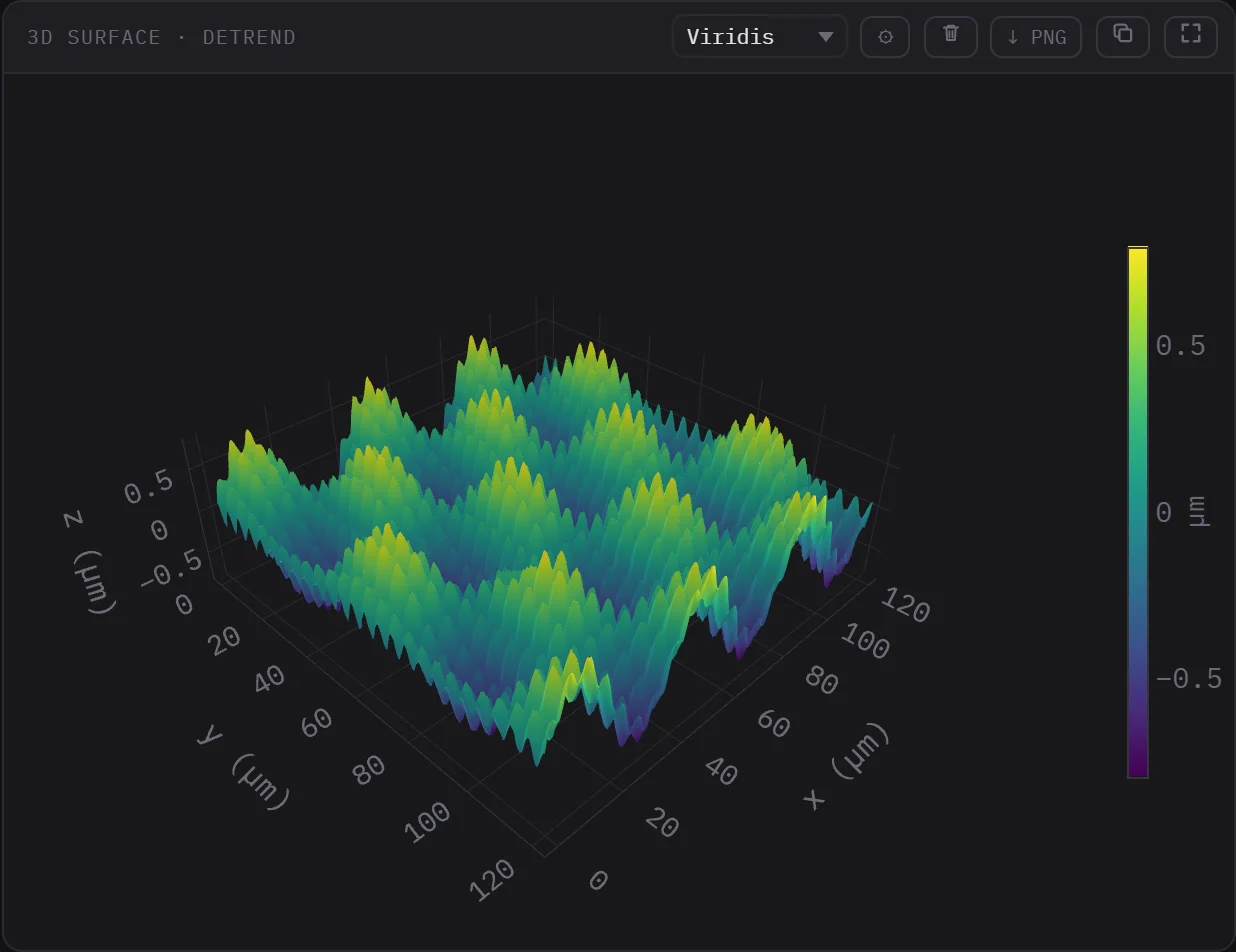Click the y-axis tick label 40

tap(268, 679)
